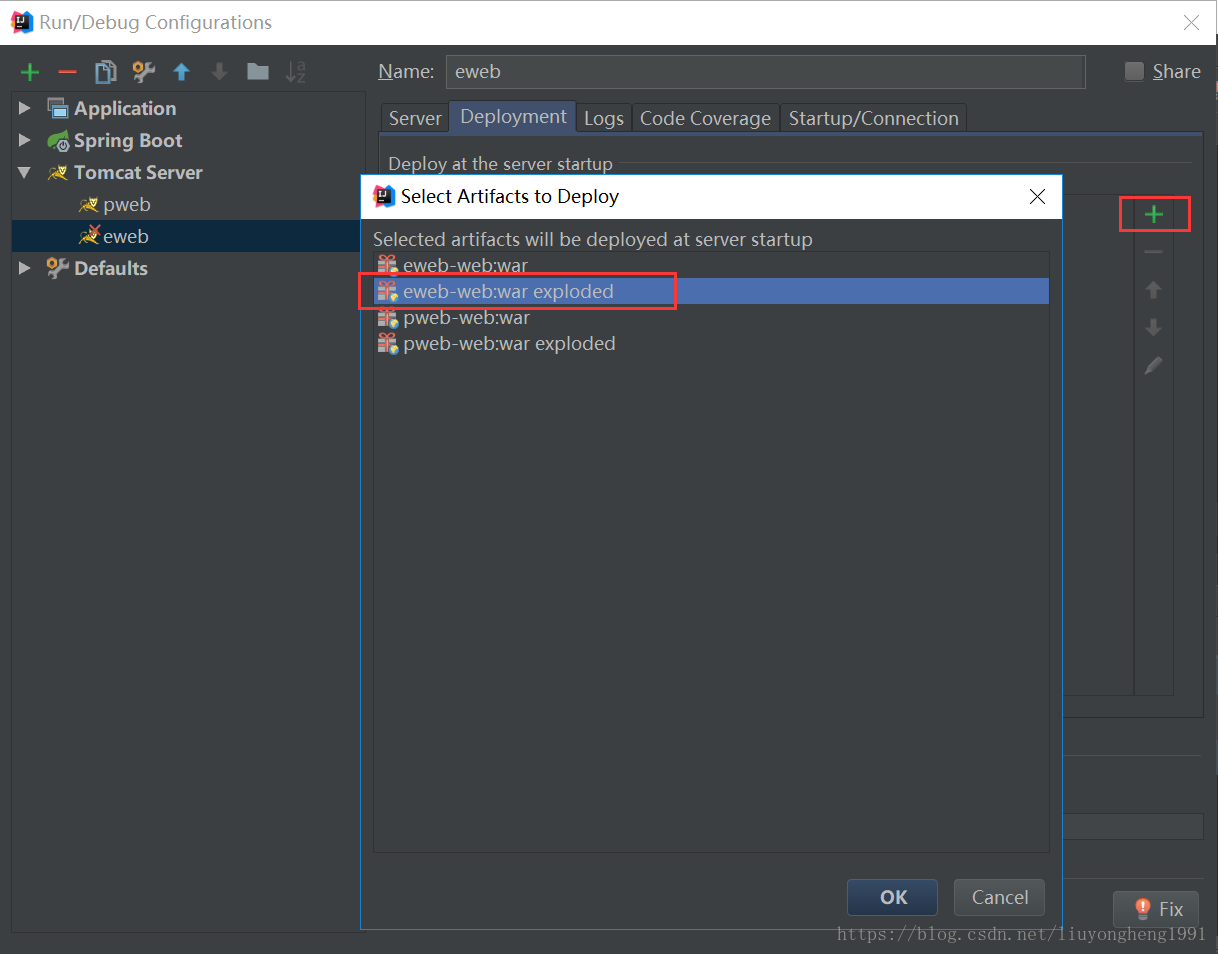This screenshot has width=1218, height=954.
Task: Expand the Spring Boot node
Action: click(x=25, y=140)
